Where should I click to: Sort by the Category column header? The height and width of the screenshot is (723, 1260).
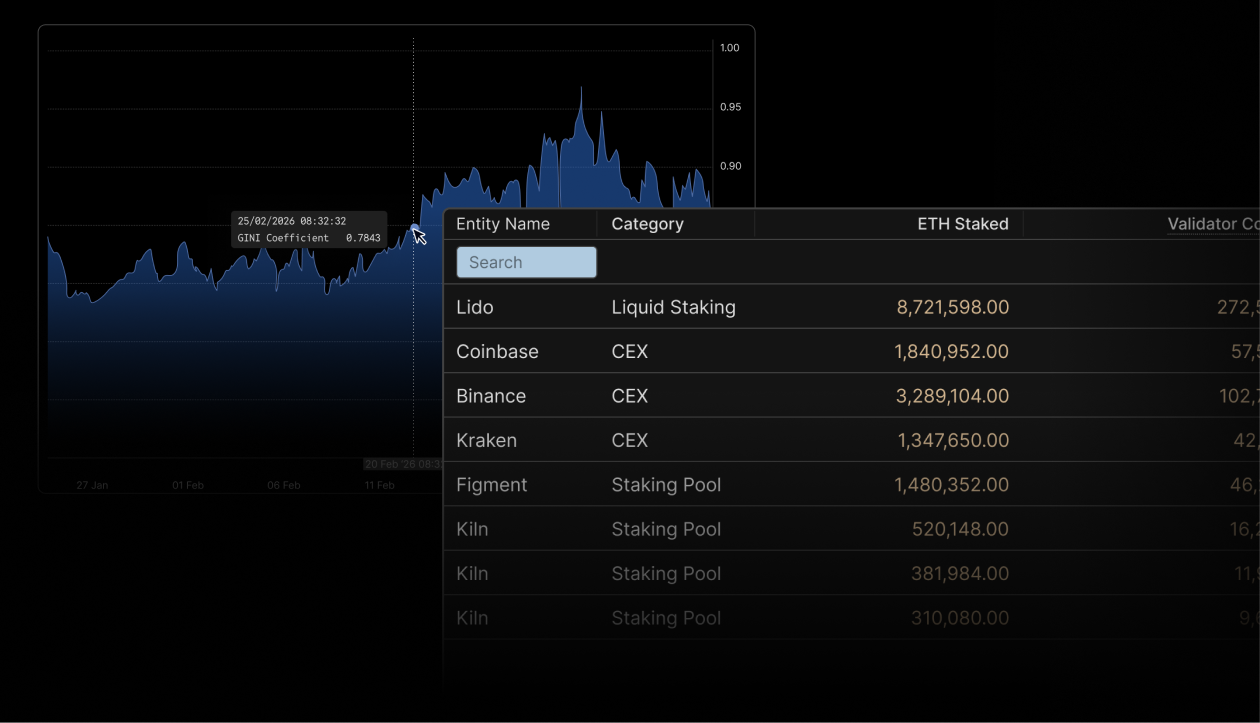(647, 224)
